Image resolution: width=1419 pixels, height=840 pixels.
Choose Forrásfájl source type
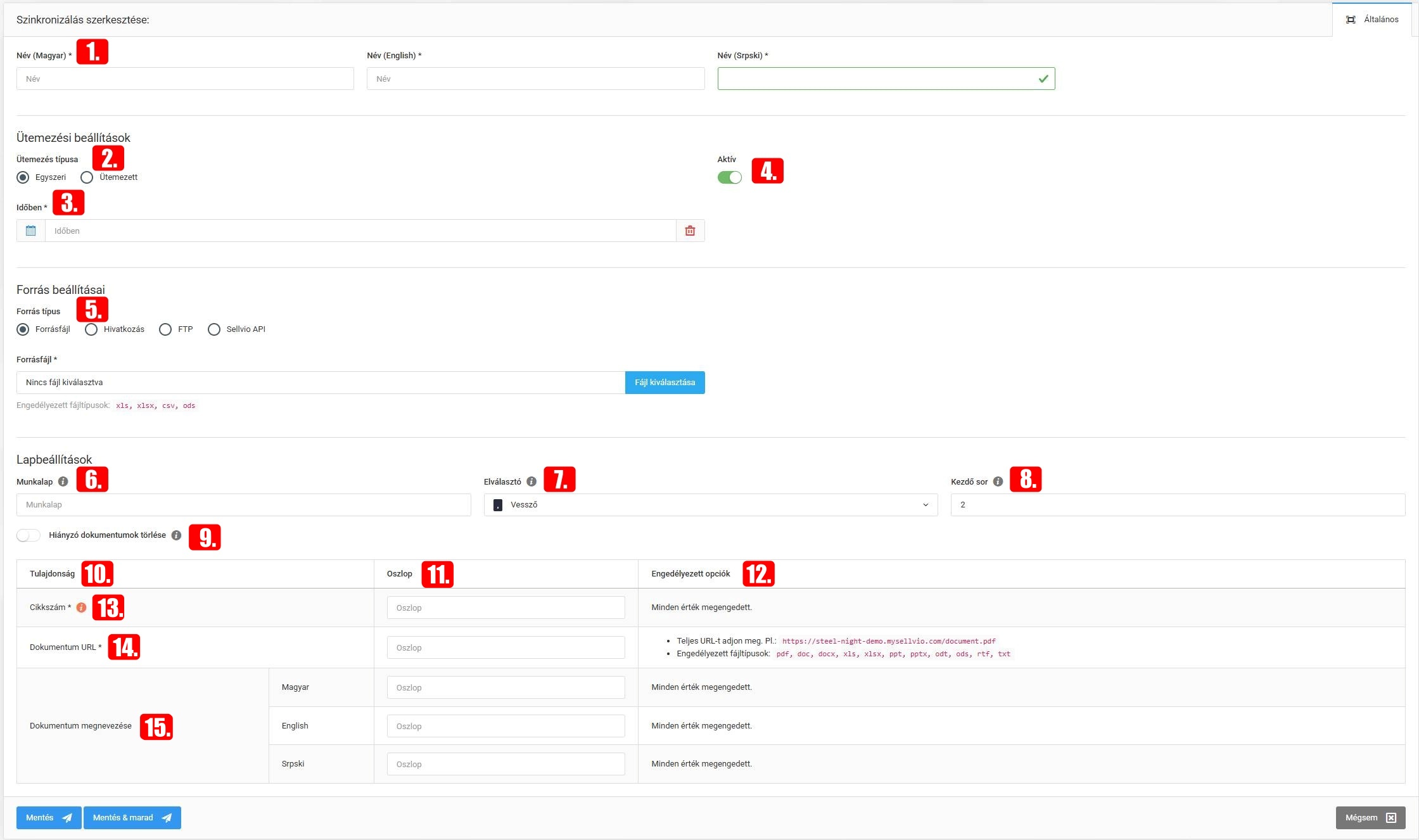(23, 329)
